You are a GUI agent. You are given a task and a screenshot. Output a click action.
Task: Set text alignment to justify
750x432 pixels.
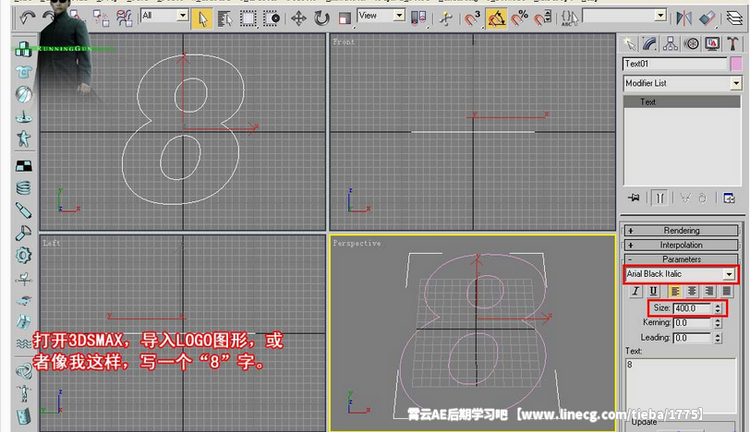[x=727, y=291]
